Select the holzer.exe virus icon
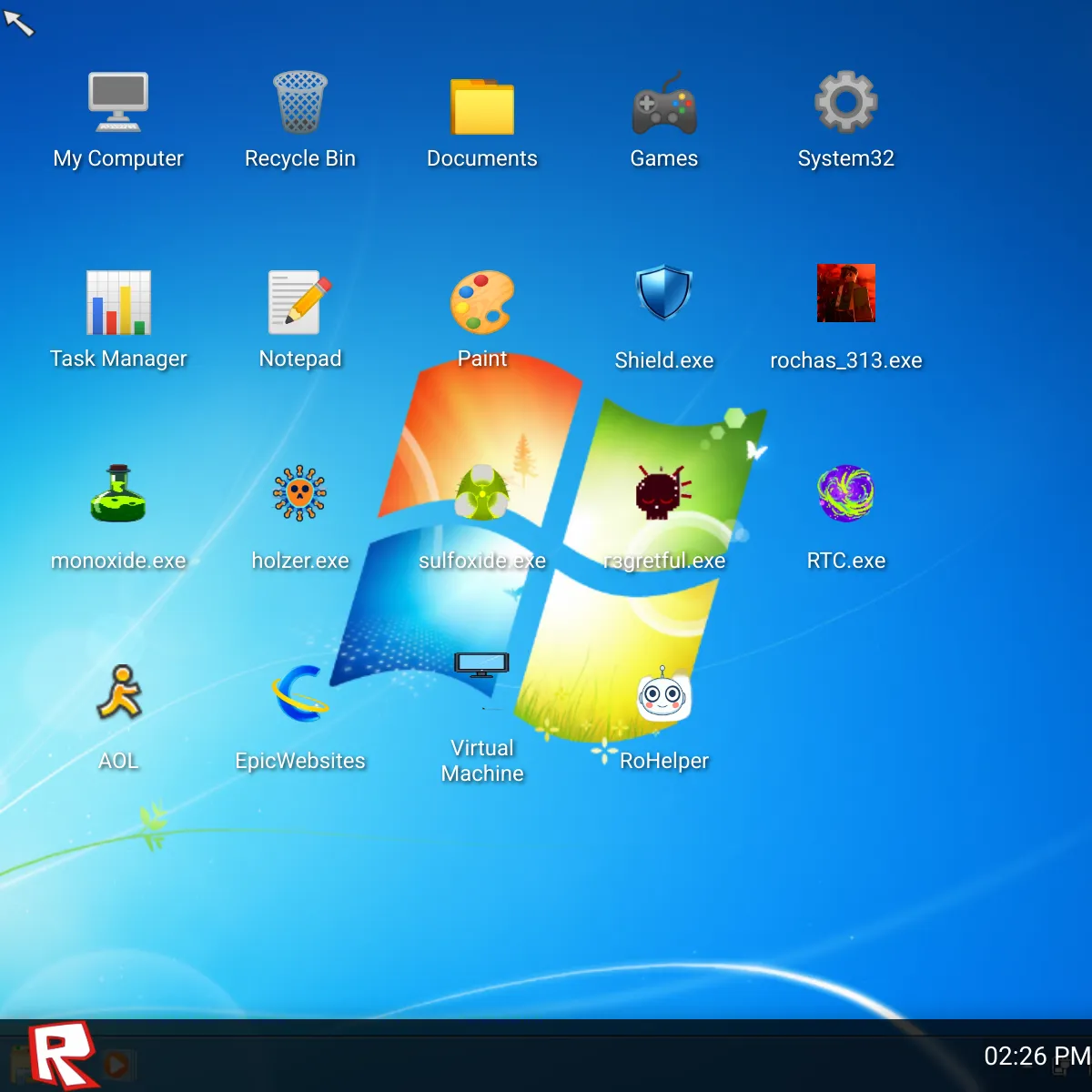 (300, 493)
